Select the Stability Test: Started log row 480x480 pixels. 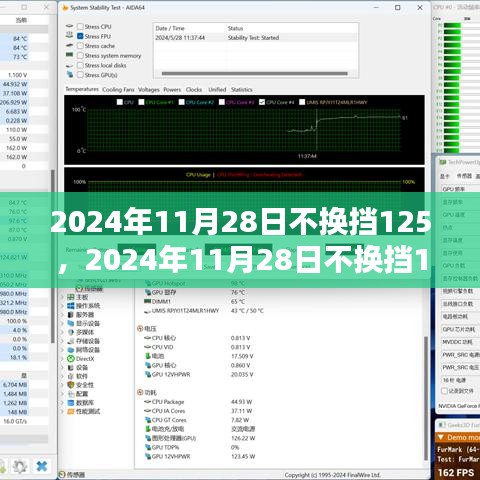[256, 38]
